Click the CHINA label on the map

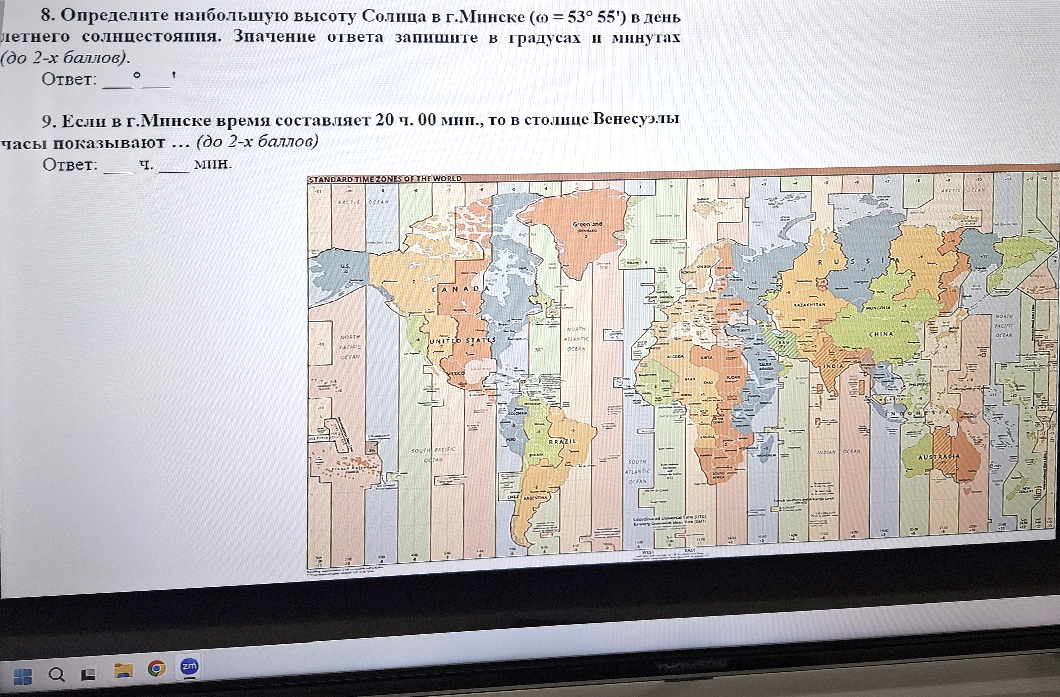(x=880, y=334)
